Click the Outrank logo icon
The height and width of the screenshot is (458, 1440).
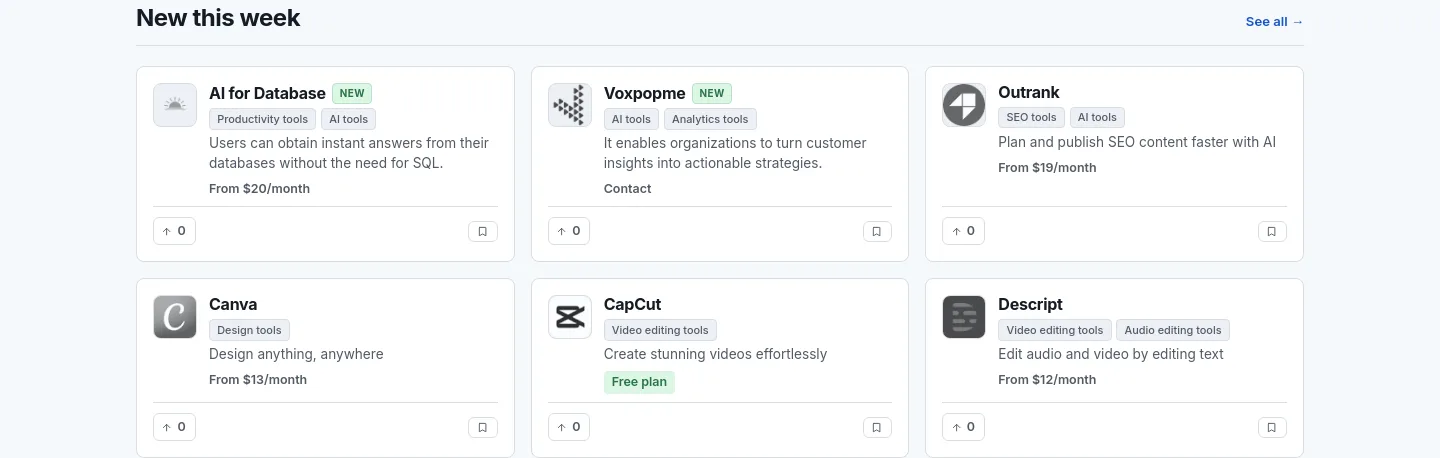point(964,105)
